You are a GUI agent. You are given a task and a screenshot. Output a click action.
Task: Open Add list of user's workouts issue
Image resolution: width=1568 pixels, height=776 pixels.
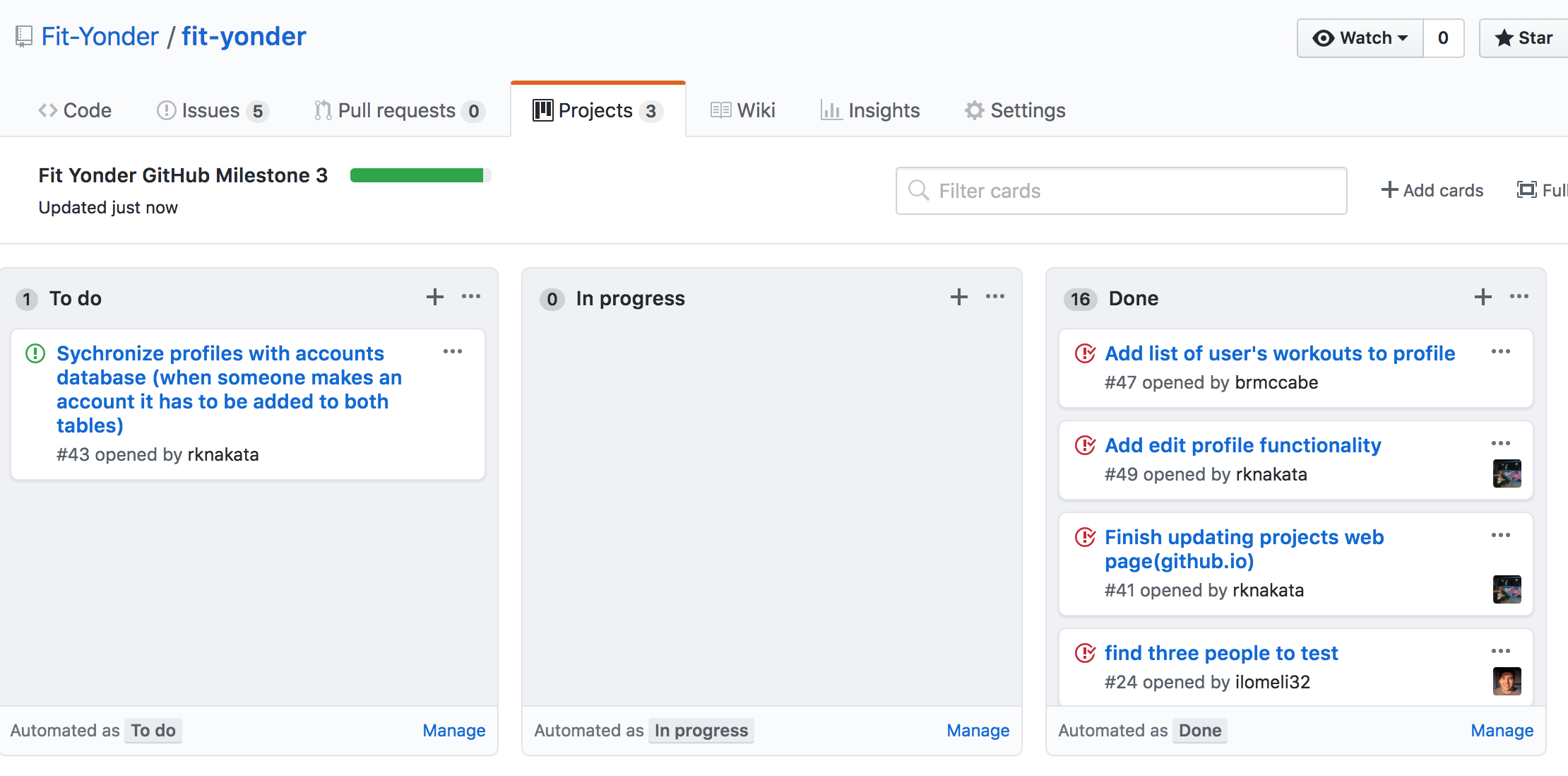pos(1280,353)
